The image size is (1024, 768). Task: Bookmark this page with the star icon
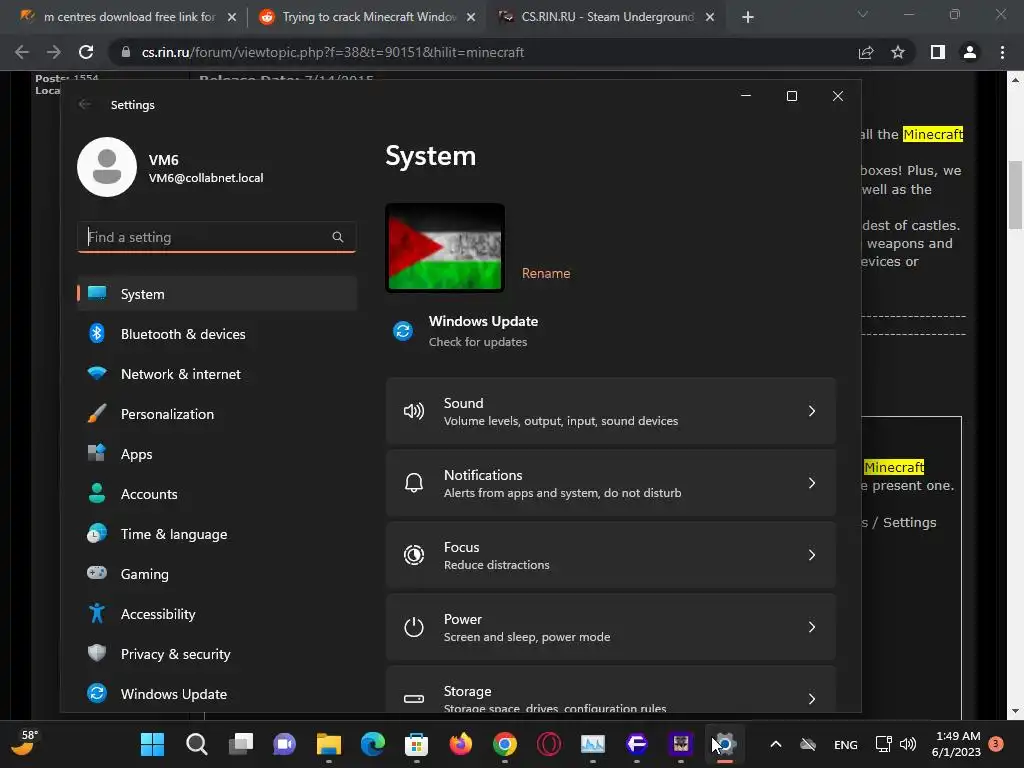point(898,52)
